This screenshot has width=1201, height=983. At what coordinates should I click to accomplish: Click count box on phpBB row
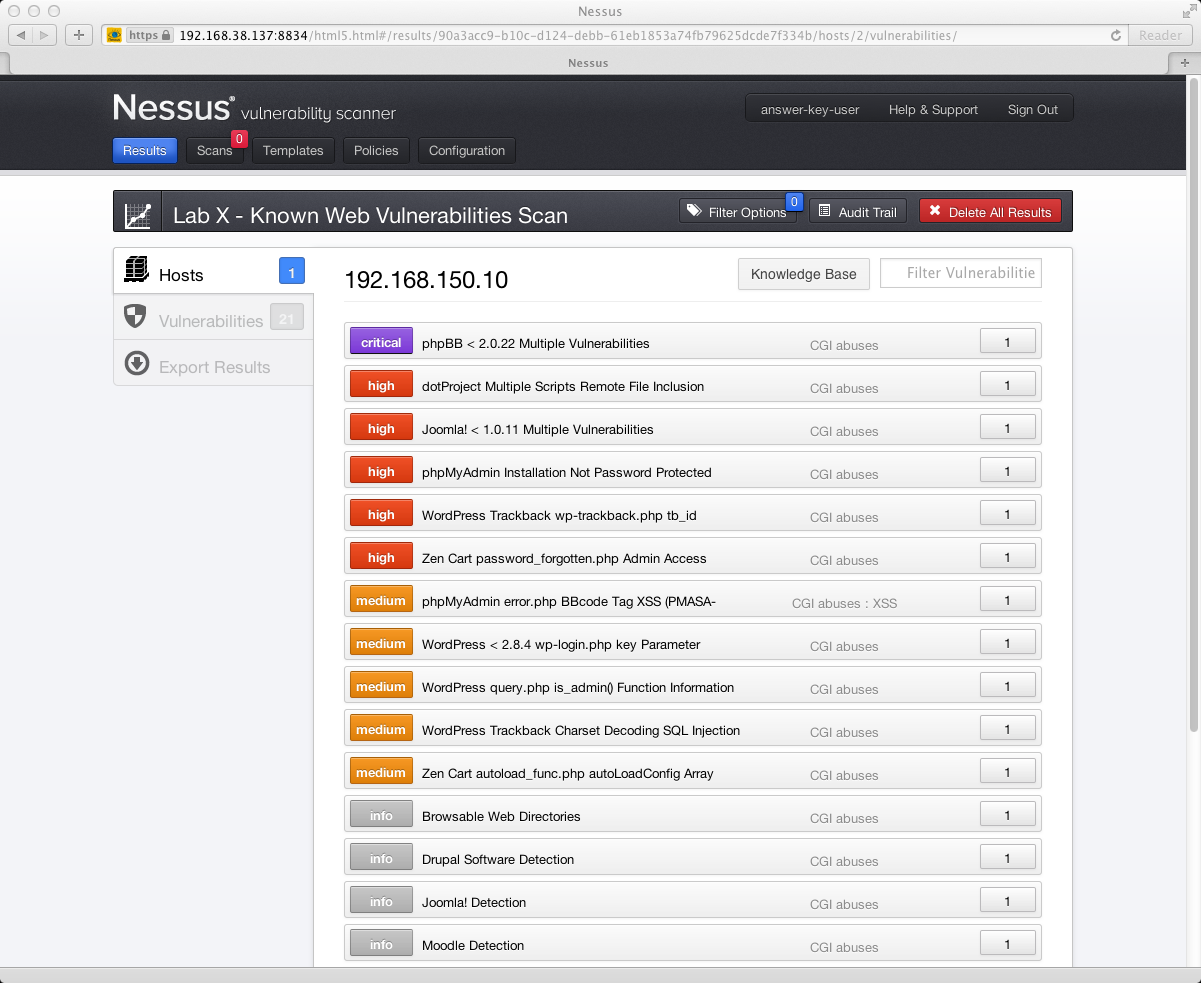1007,342
